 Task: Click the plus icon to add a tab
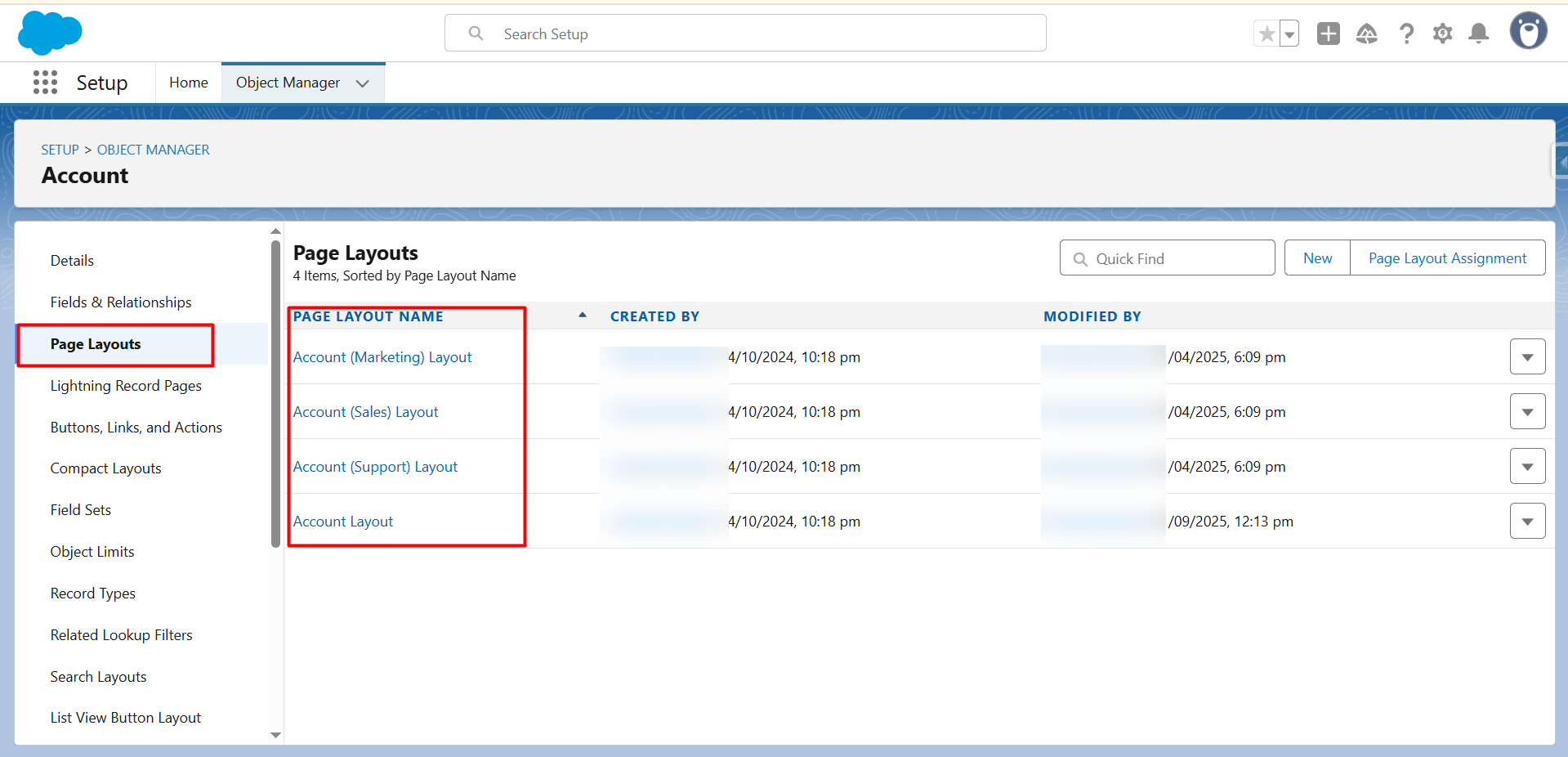pos(1327,34)
